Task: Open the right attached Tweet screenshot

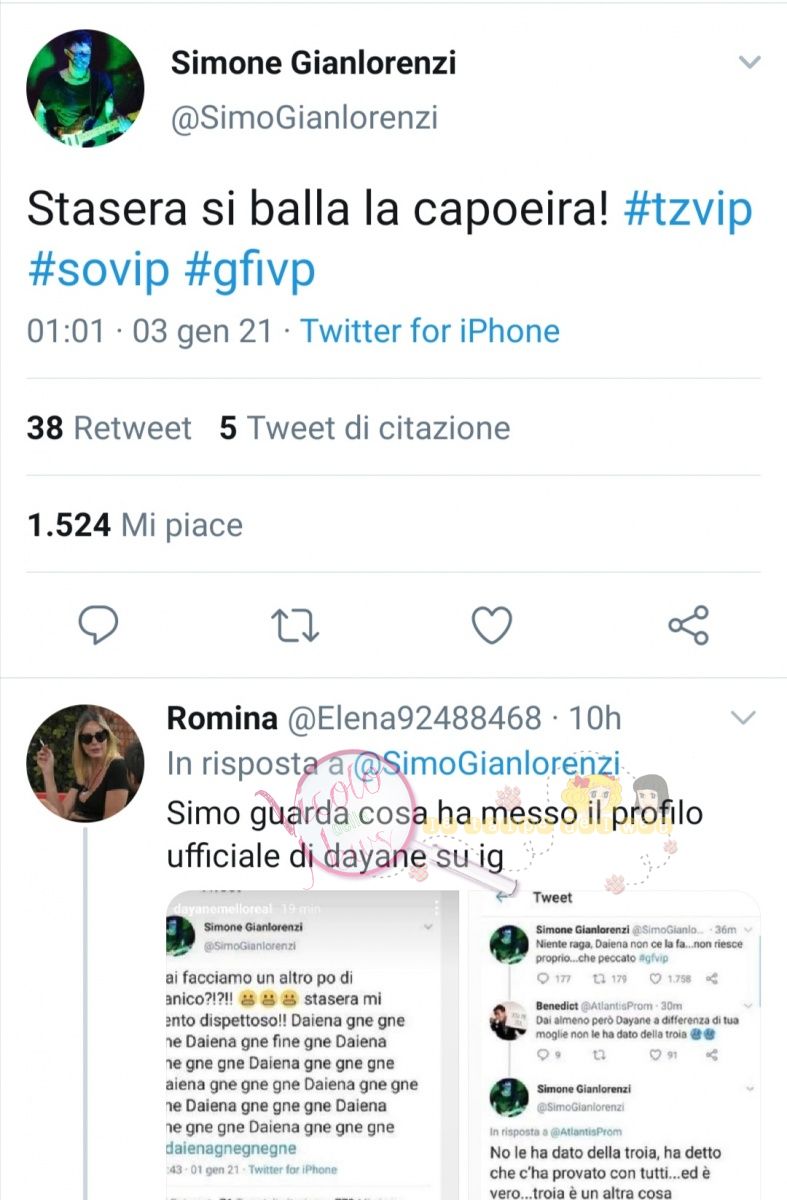Action: coord(619,1045)
